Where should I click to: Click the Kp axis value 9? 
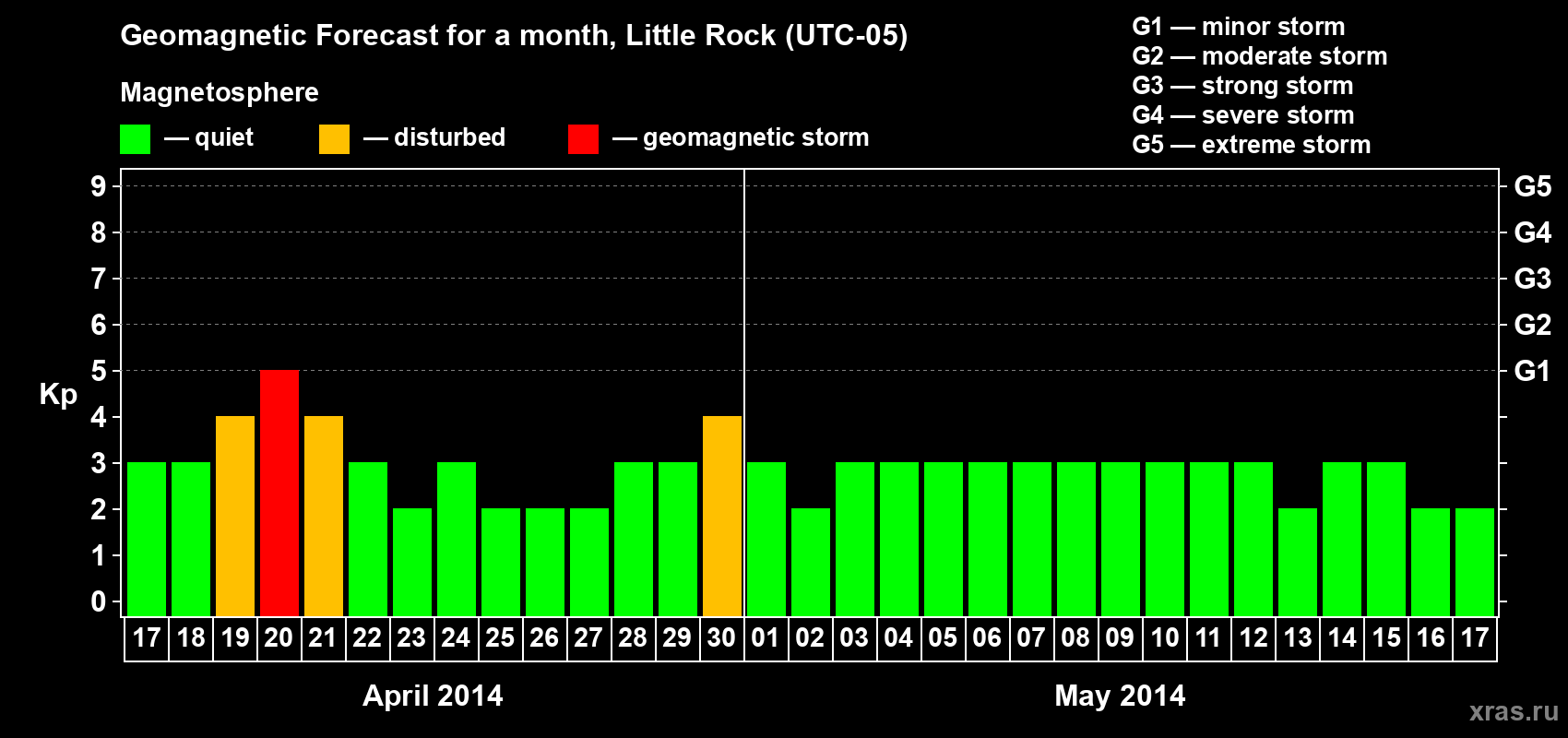click(x=99, y=186)
